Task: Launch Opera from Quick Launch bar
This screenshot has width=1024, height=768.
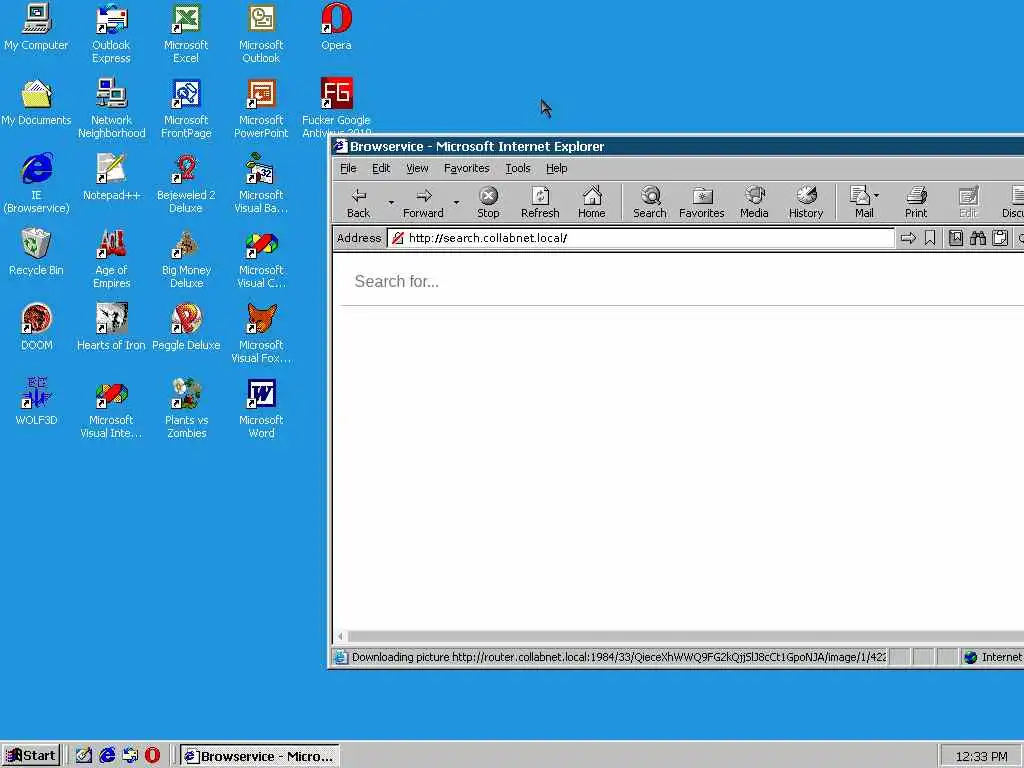Action: (152, 756)
